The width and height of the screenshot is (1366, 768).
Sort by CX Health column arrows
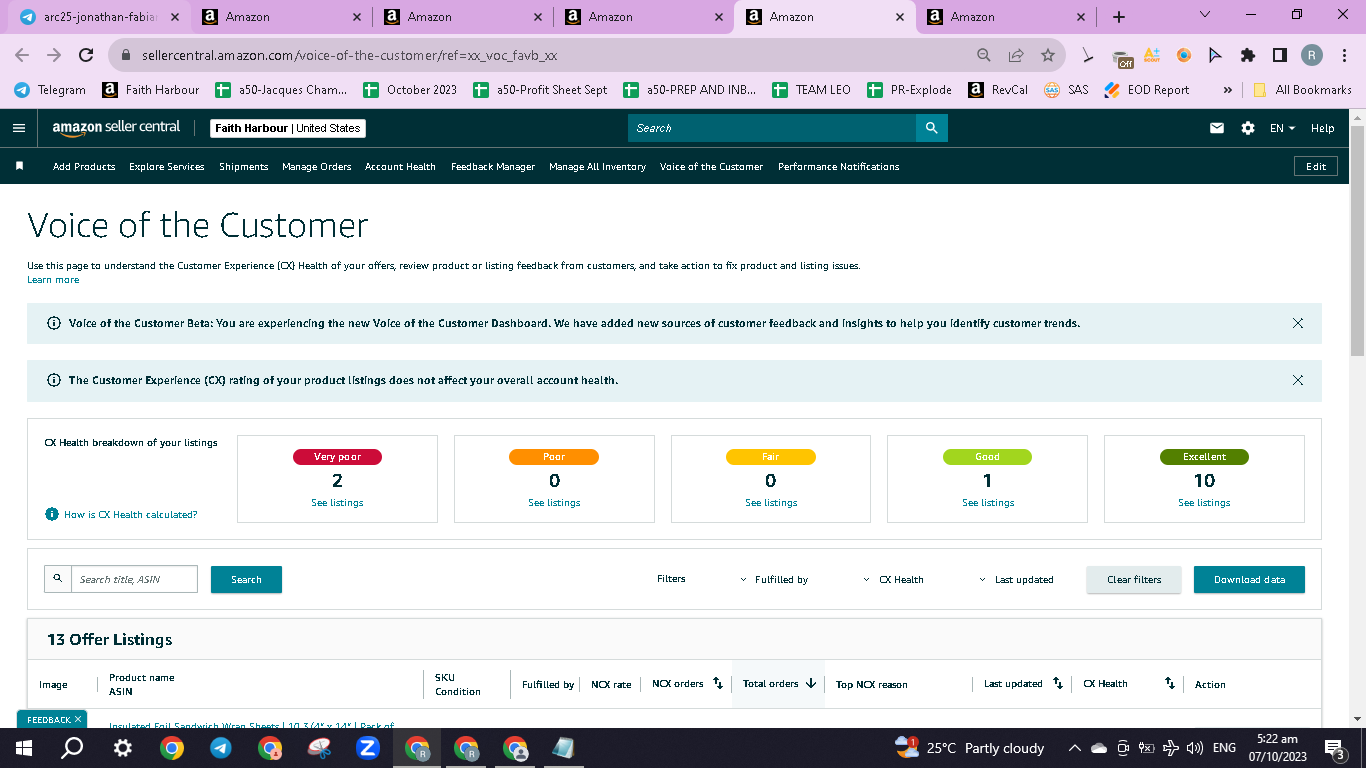(x=1170, y=684)
